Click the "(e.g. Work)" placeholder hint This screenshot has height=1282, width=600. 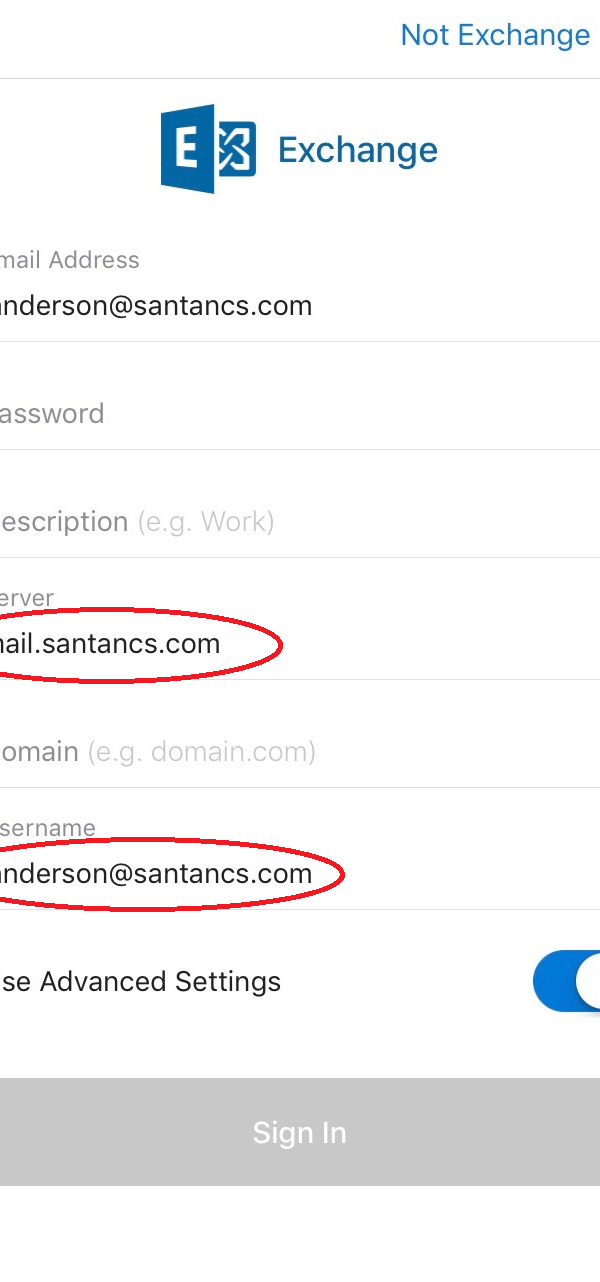(206, 522)
